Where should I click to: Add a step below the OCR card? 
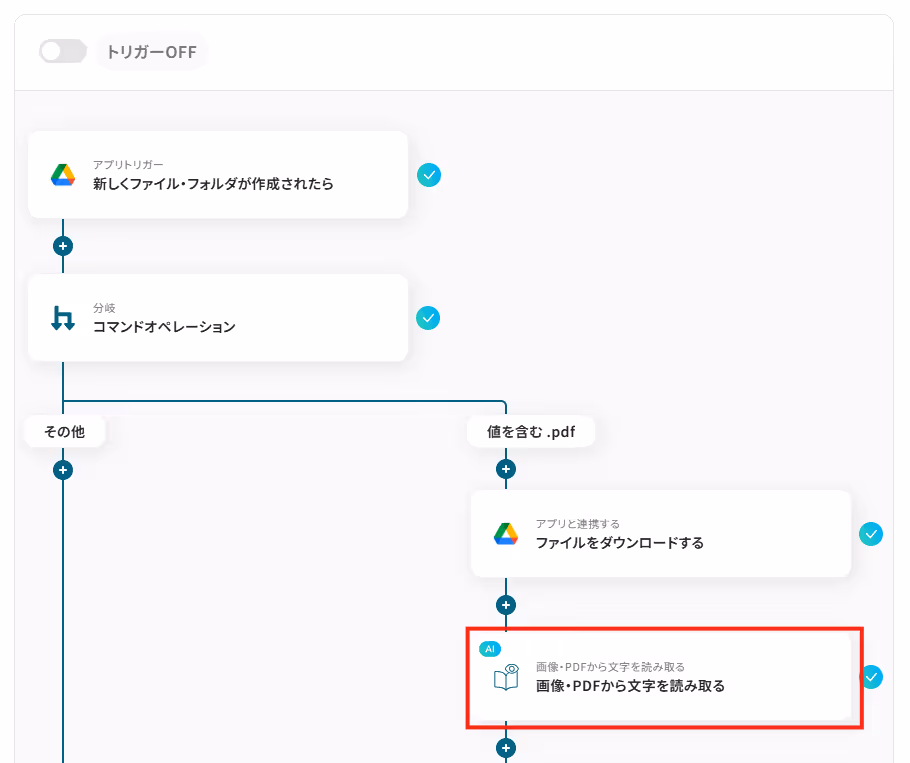click(x=506, y=748)
